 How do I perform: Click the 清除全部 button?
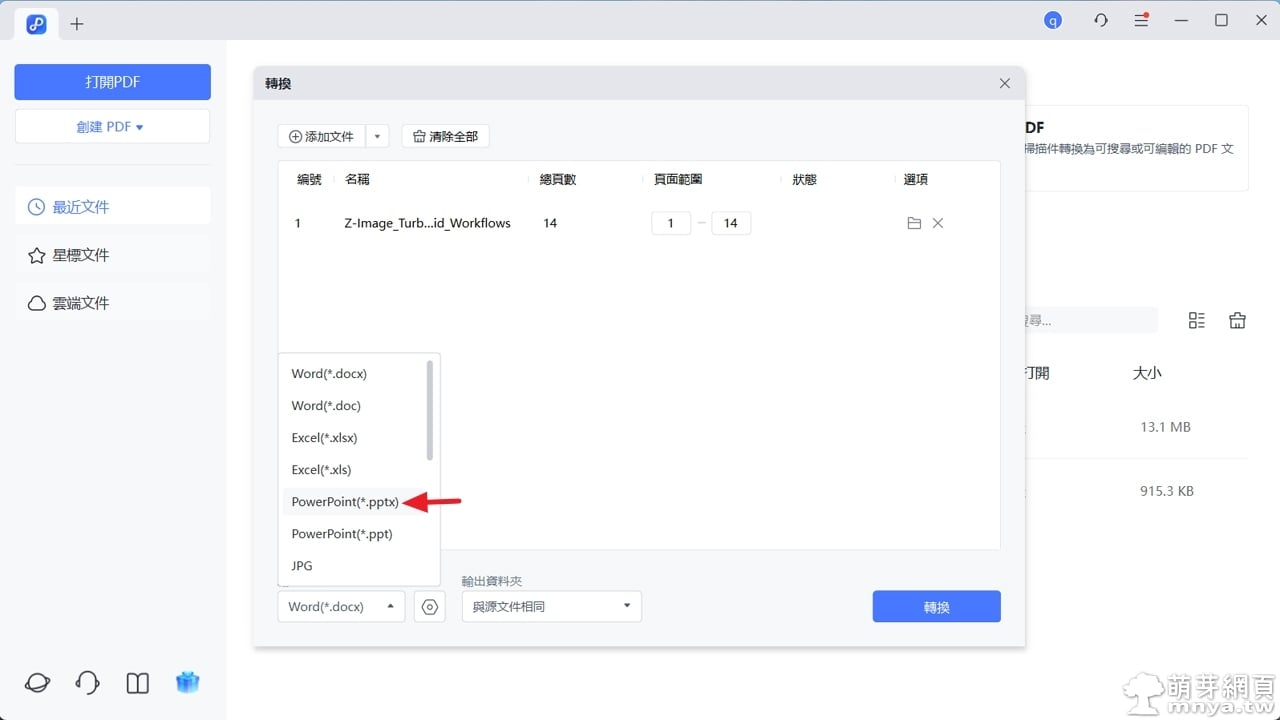(445, 136)
